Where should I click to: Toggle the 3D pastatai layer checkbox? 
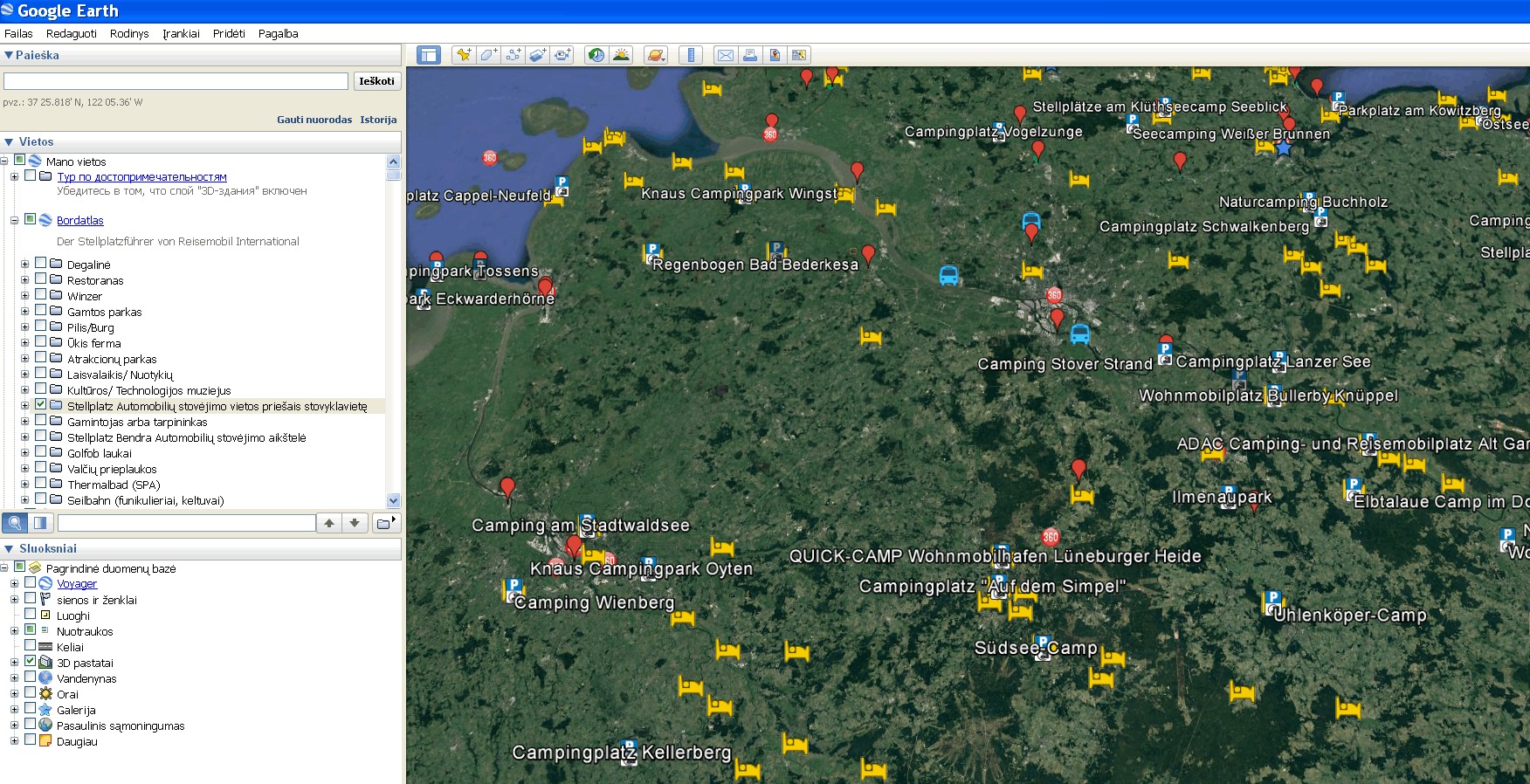[x=30, y=661]
